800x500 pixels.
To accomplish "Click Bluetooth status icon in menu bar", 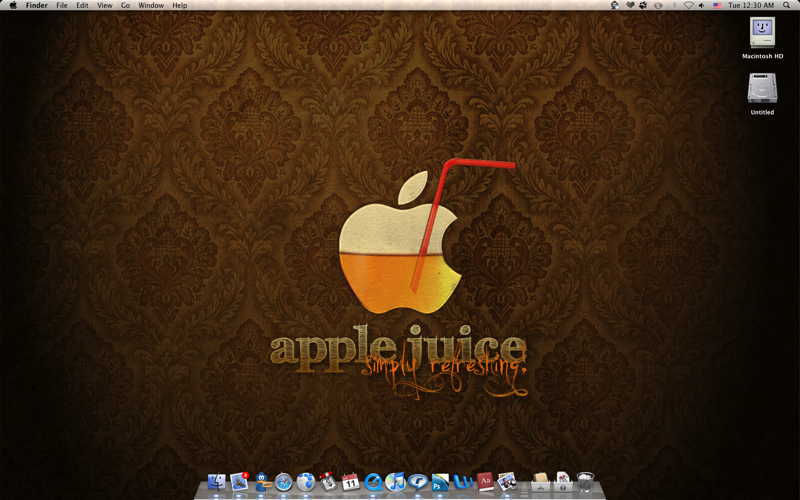I will tap(673, 5).
